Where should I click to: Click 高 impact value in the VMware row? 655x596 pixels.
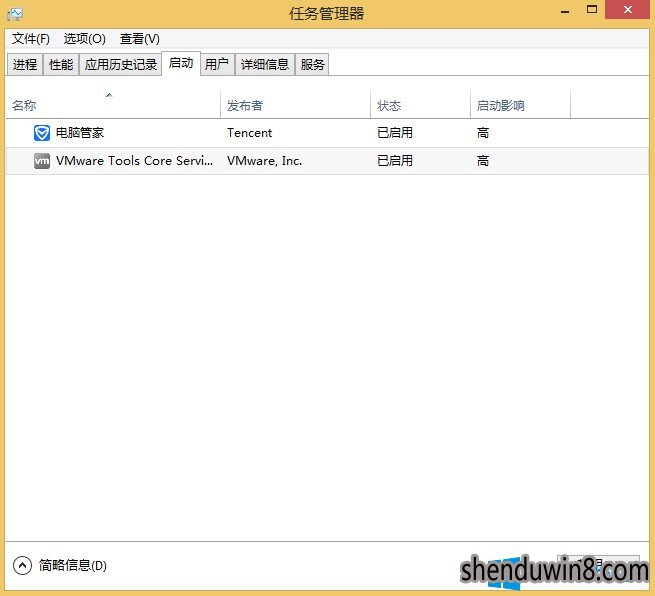pos(483,161)
